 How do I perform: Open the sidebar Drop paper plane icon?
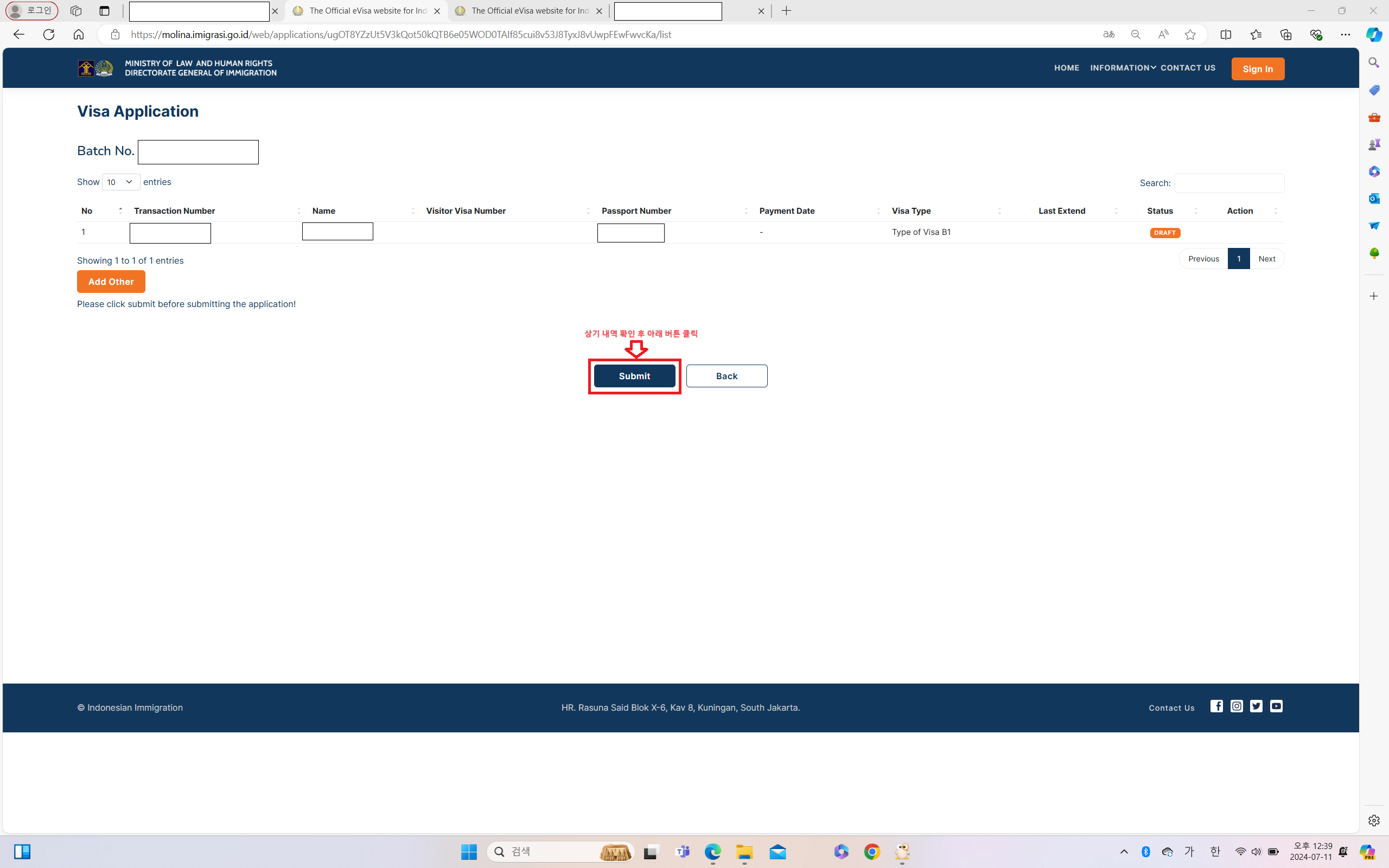pyautogui.click(x=1374, y=226)
